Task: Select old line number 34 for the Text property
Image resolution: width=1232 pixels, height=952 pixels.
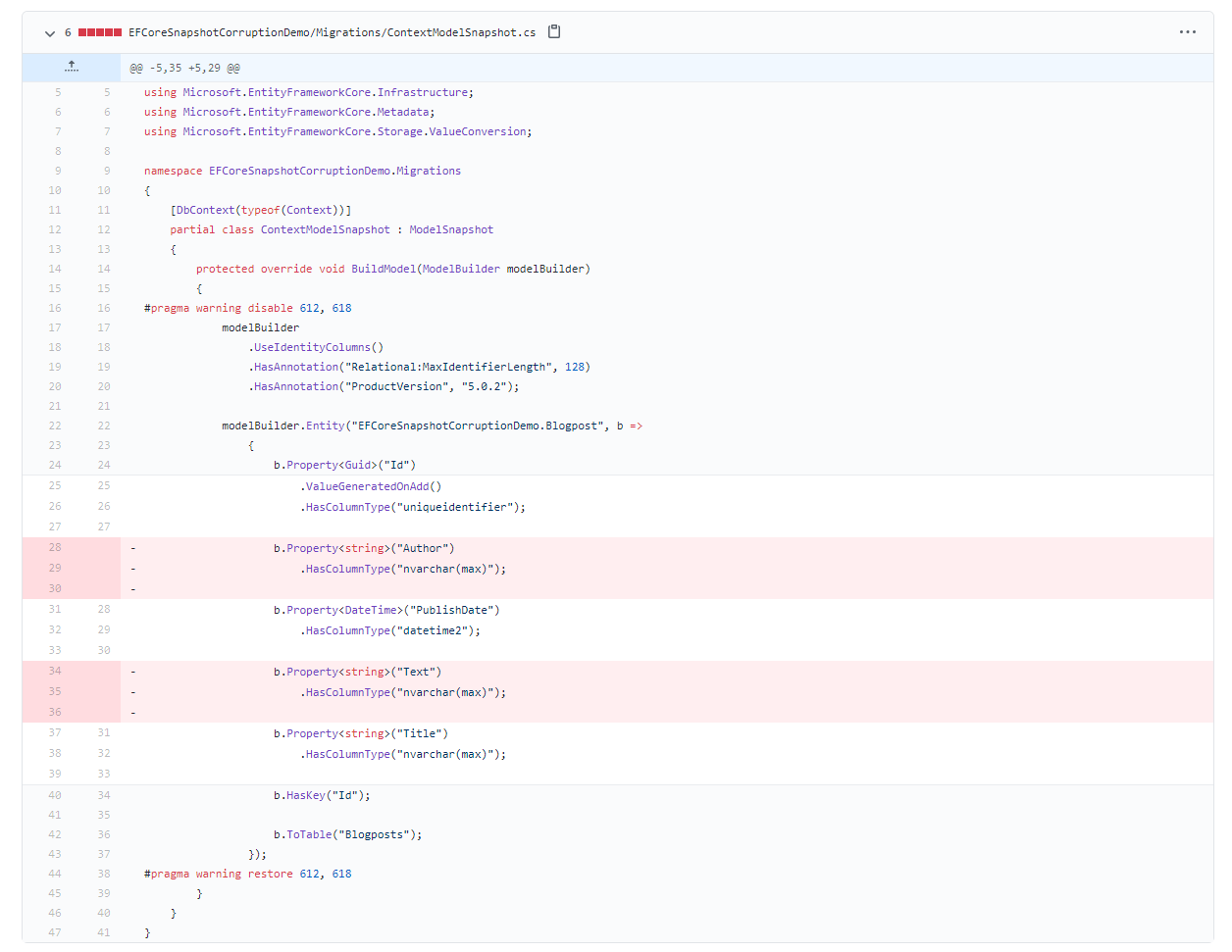Action: (x=54, y=671)
